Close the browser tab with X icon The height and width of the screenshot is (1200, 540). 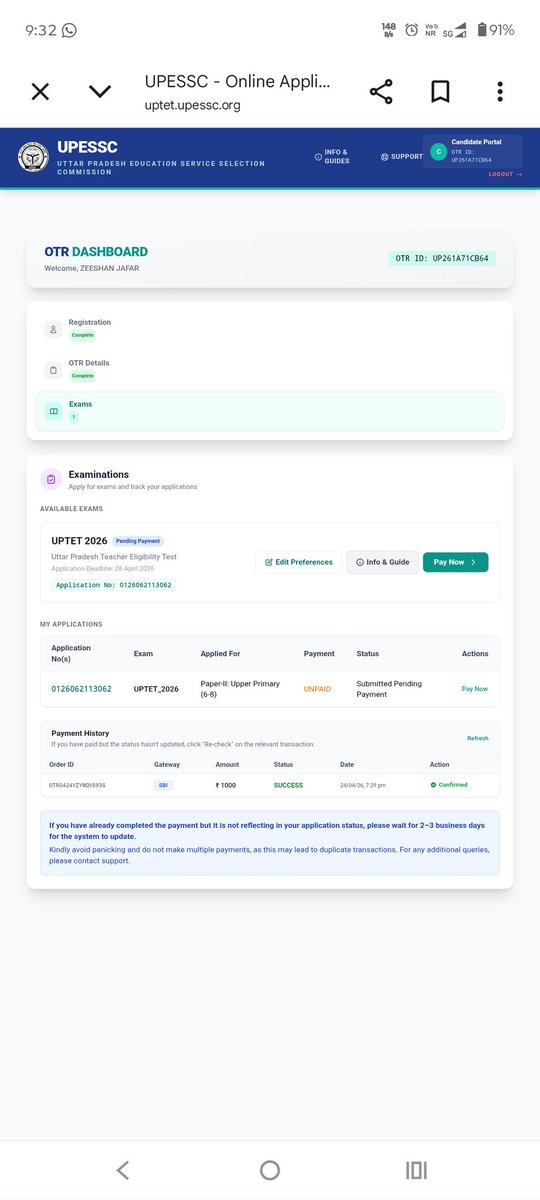pyautogui.click(x=40, y=92)
